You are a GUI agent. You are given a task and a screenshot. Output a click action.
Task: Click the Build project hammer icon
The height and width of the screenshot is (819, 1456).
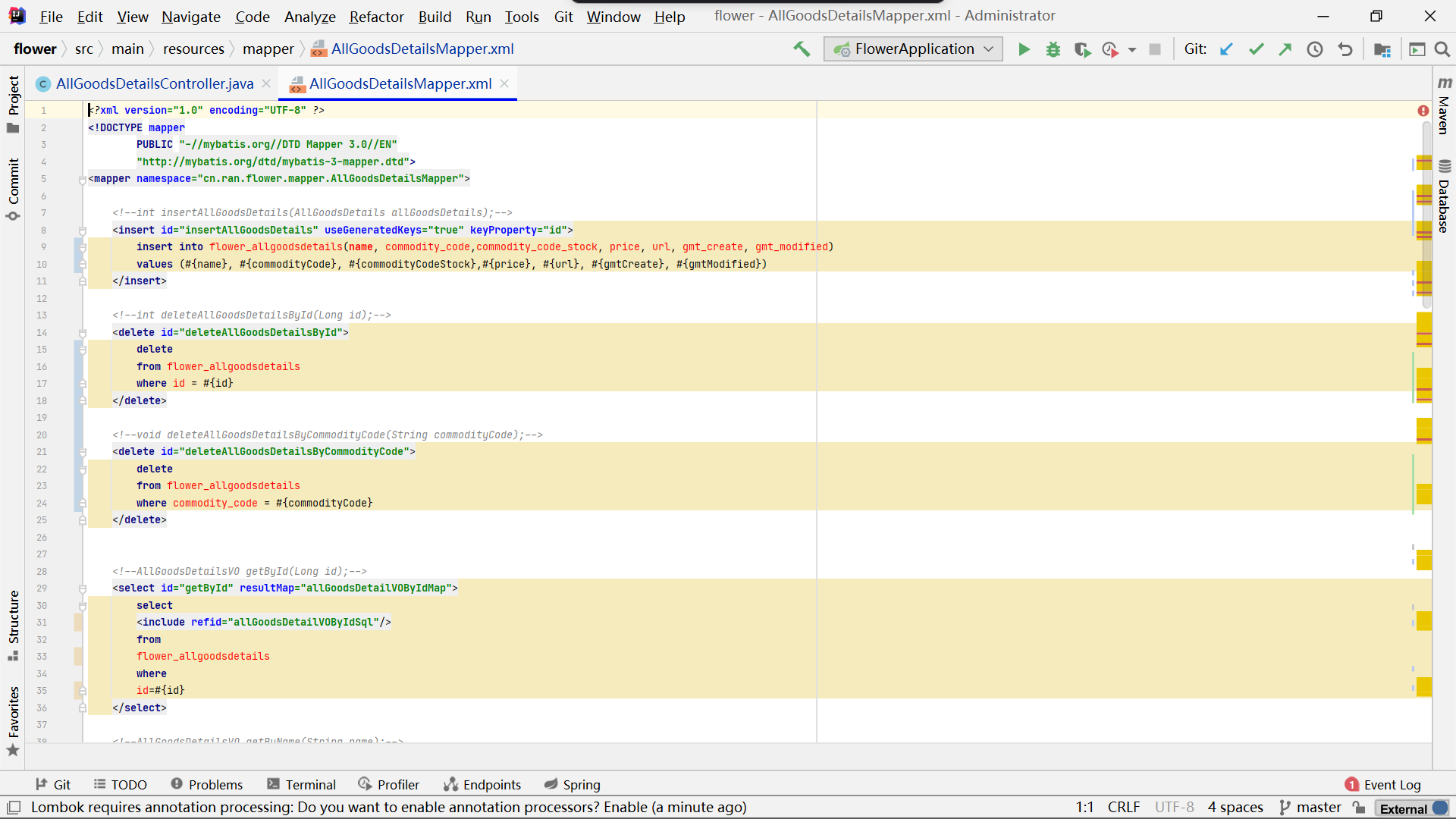click(802, 49)
